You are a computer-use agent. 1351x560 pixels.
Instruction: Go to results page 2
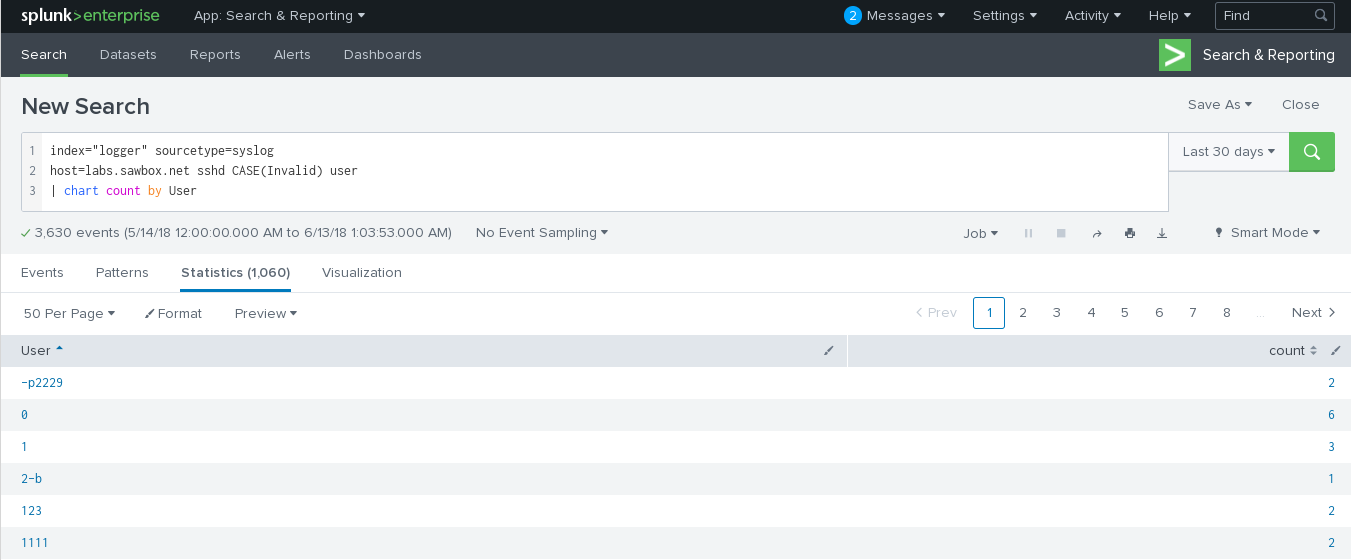[x=1023, y=313]
